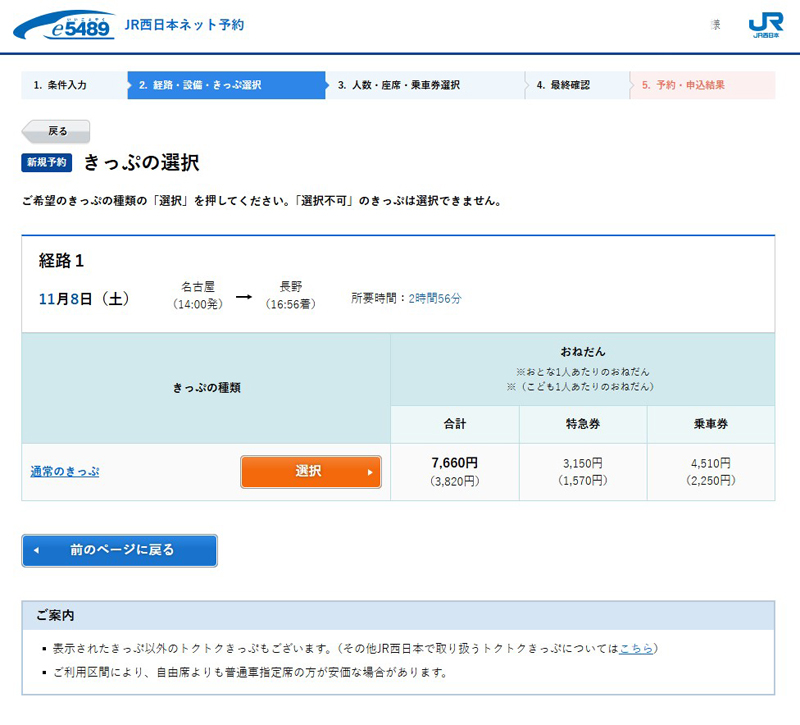800x725 pixels.
Task: Open step 3 人数・座席・乗車券選択
Action: [x=424, y=85]
